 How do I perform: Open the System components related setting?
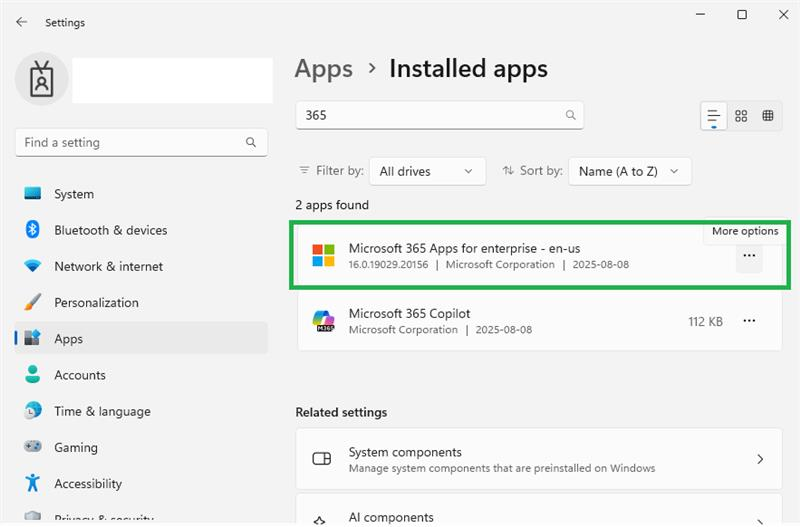pos(539,459)
